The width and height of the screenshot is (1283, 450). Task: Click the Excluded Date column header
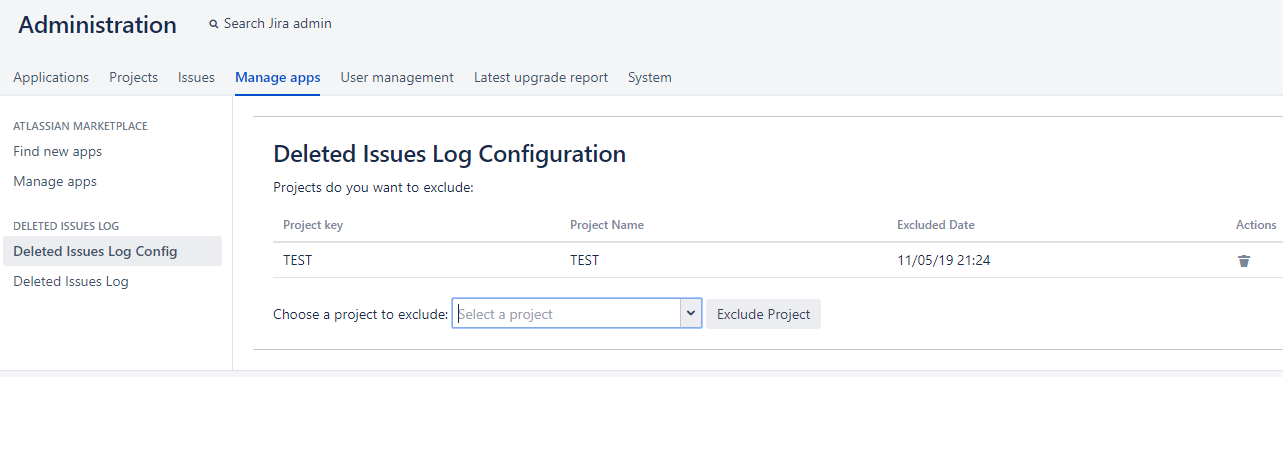[935, 225]
